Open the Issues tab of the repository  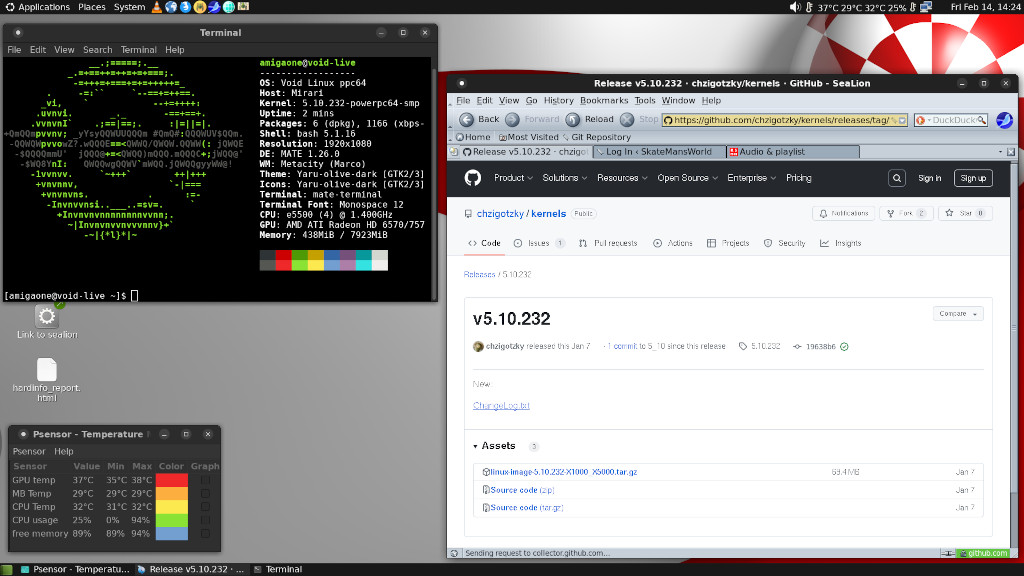539,243
